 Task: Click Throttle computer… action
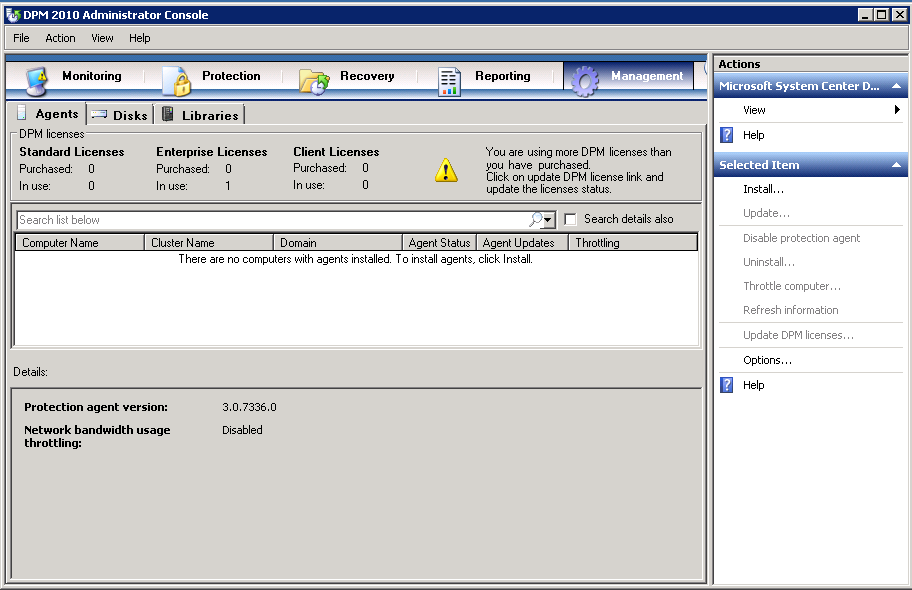pos(792,286)
